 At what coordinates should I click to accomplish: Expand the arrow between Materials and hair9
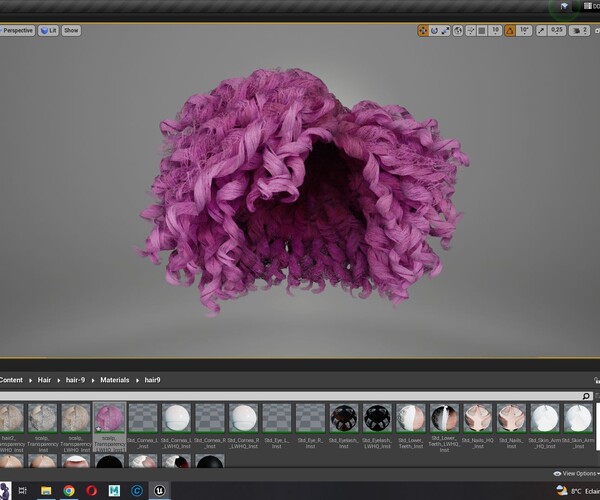coord(137,380)
